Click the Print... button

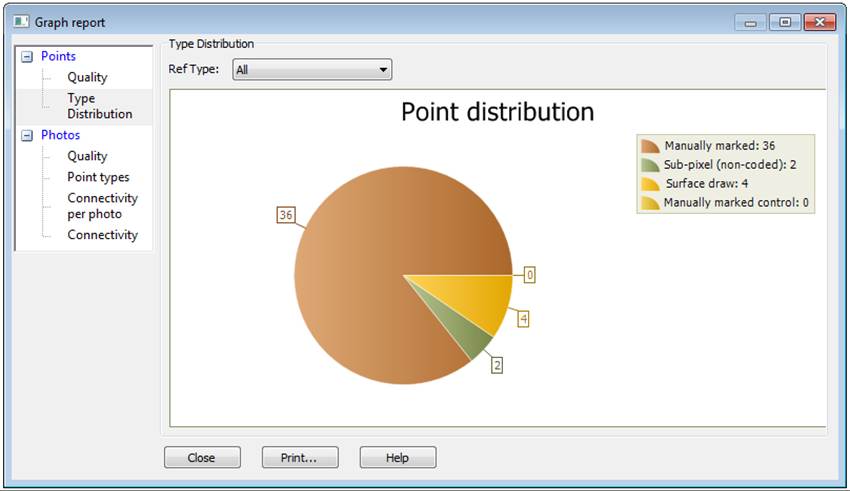300,458
